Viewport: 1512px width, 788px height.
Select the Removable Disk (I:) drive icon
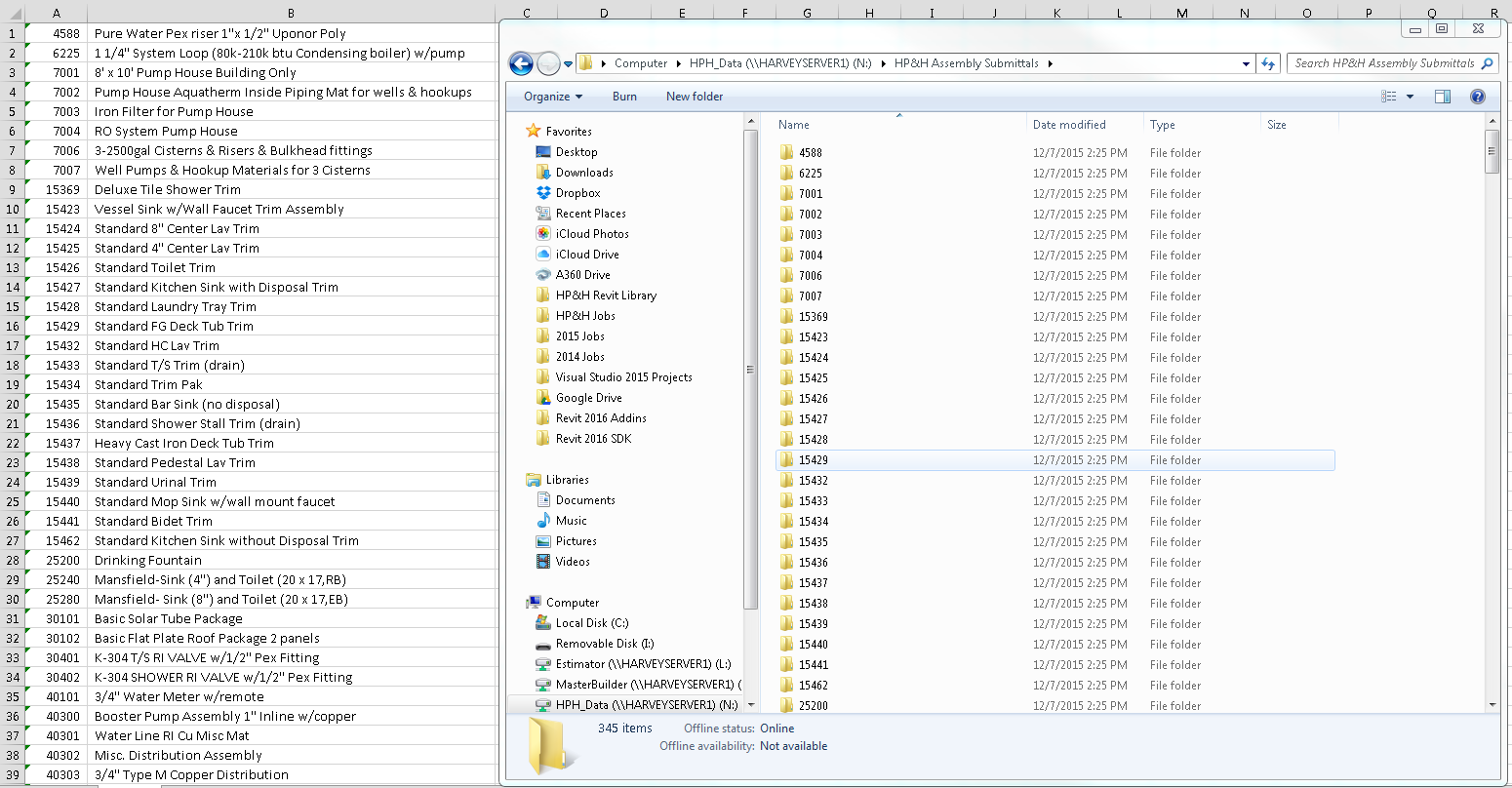[x=543, y=644]
